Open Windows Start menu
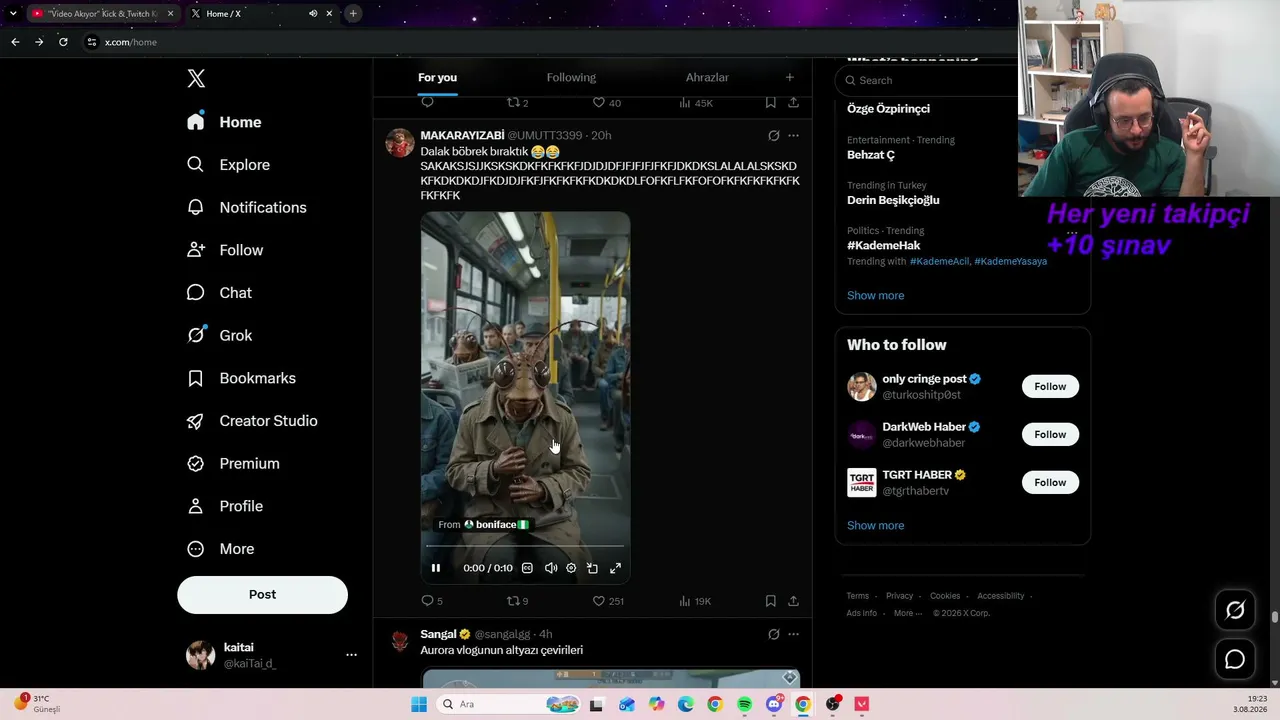This screenshot has height=720, width=1280. [x=419, y=704]
